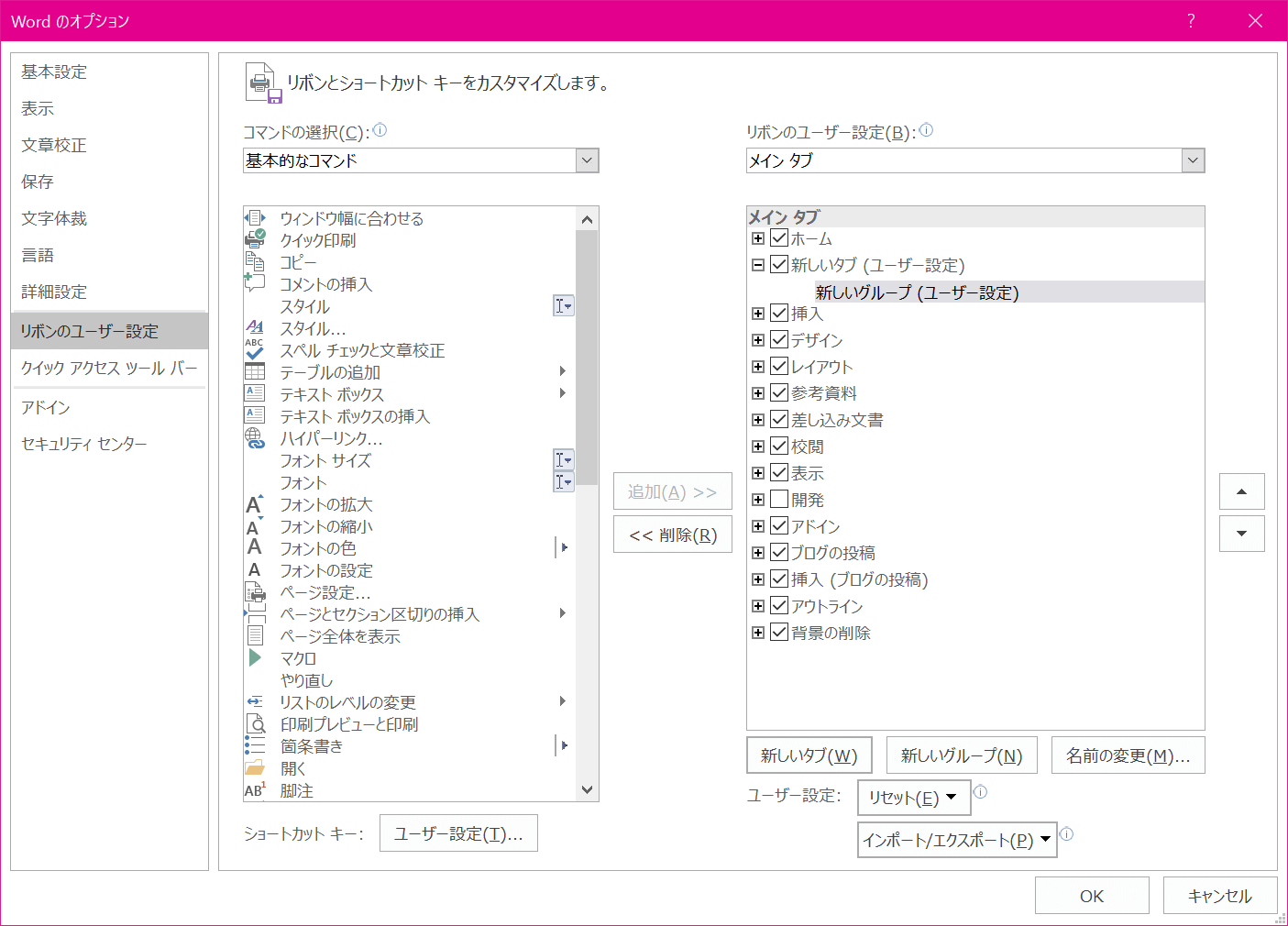Image resolution: width=1288 pixels, height=926 pixels.
Task: Uncheck the 挿入 tab checkbox
Action: 779,313
